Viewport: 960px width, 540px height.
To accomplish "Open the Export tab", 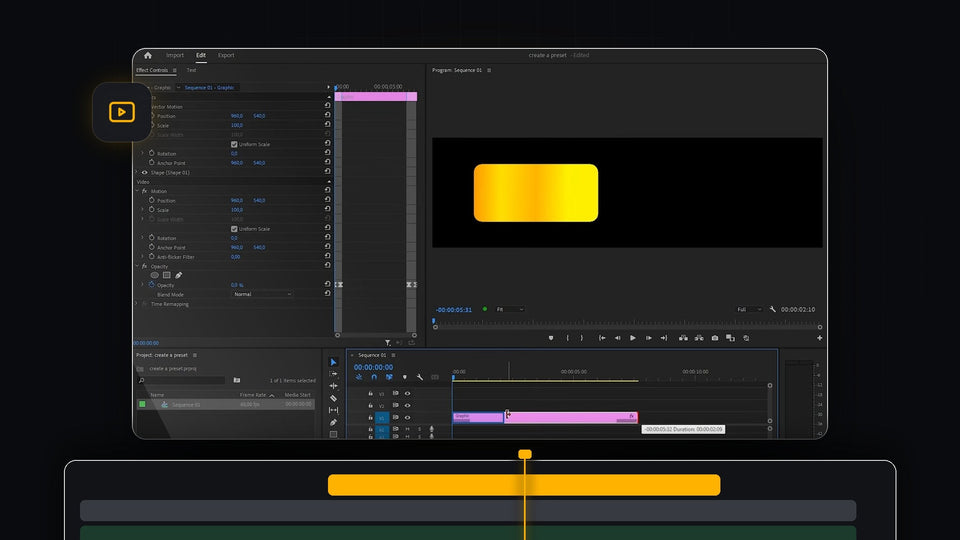I will 226,55.
